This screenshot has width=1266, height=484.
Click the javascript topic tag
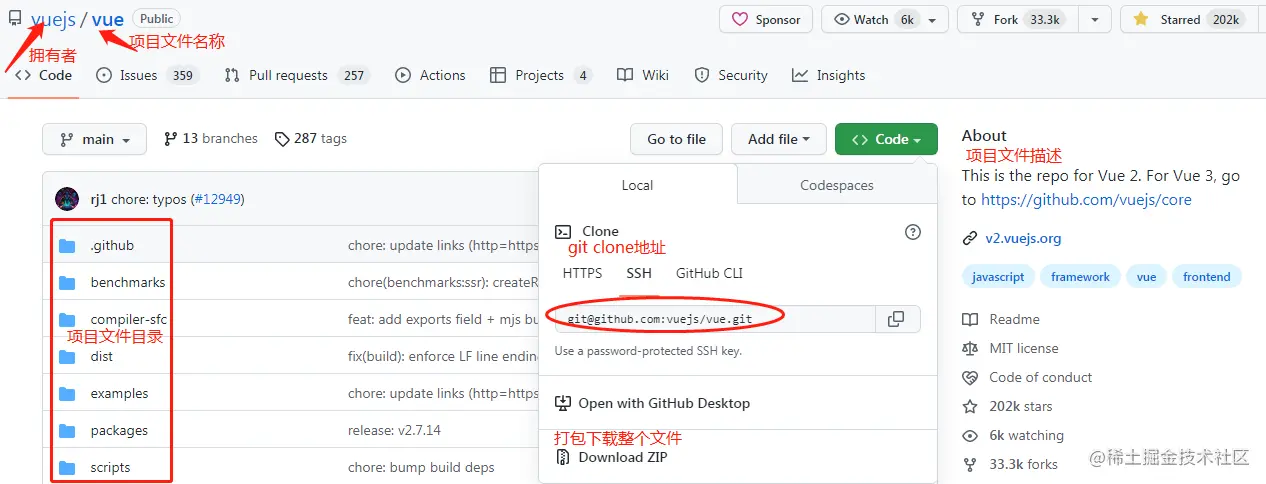998,277
